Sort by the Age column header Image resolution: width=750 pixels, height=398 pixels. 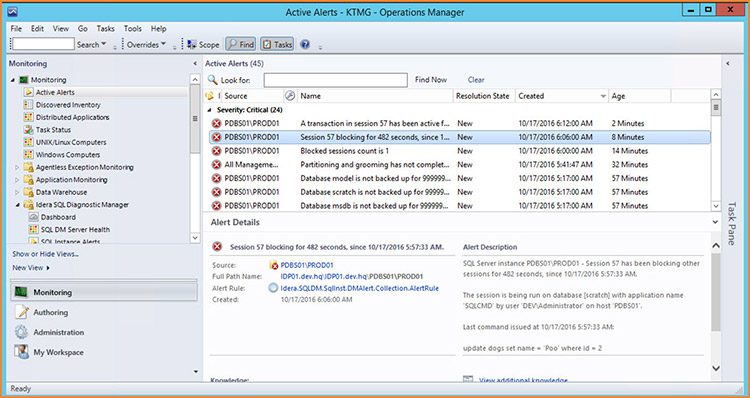click(x=640, y=96)
